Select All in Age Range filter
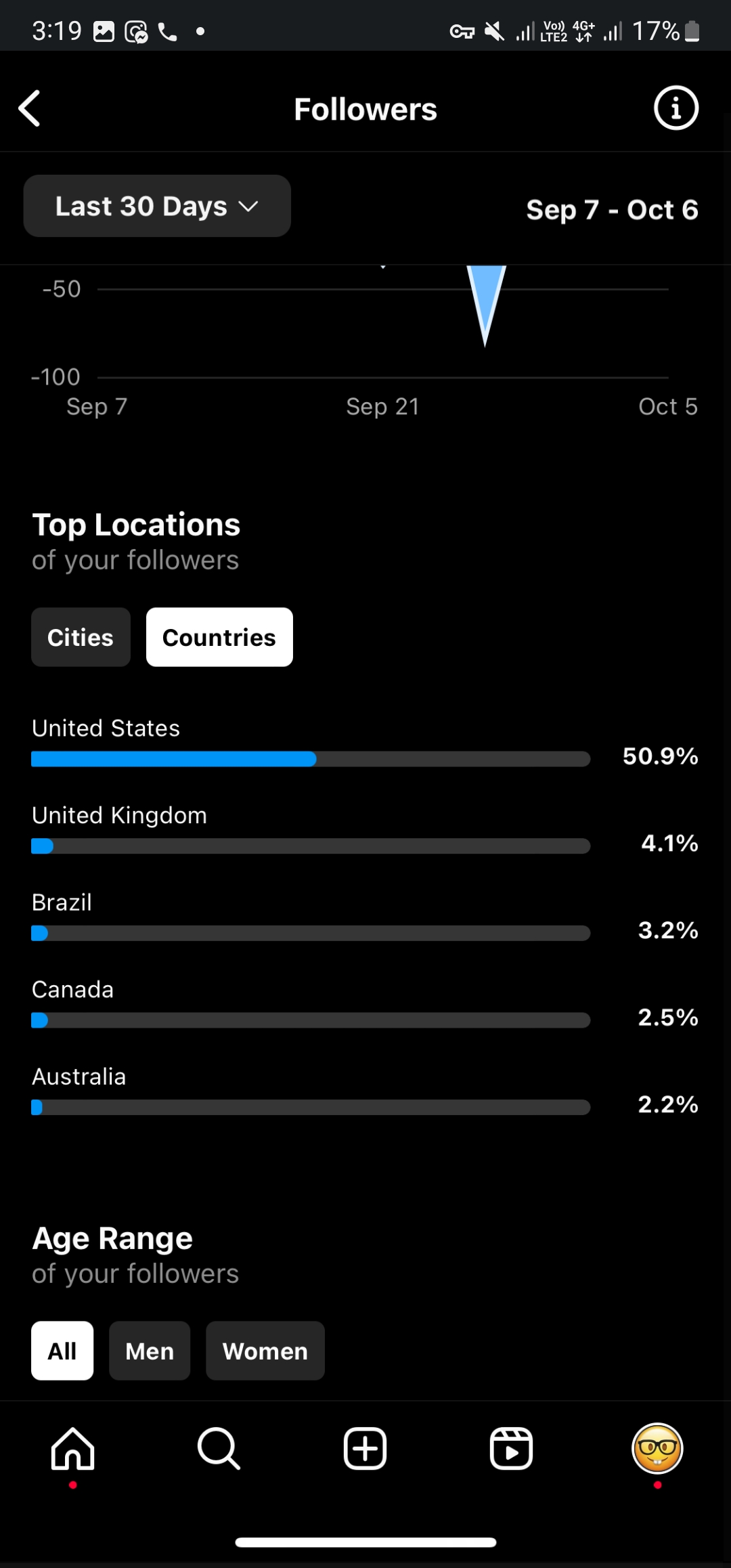The width and height of the screenshot is (731, 1568). point(62,1351)
